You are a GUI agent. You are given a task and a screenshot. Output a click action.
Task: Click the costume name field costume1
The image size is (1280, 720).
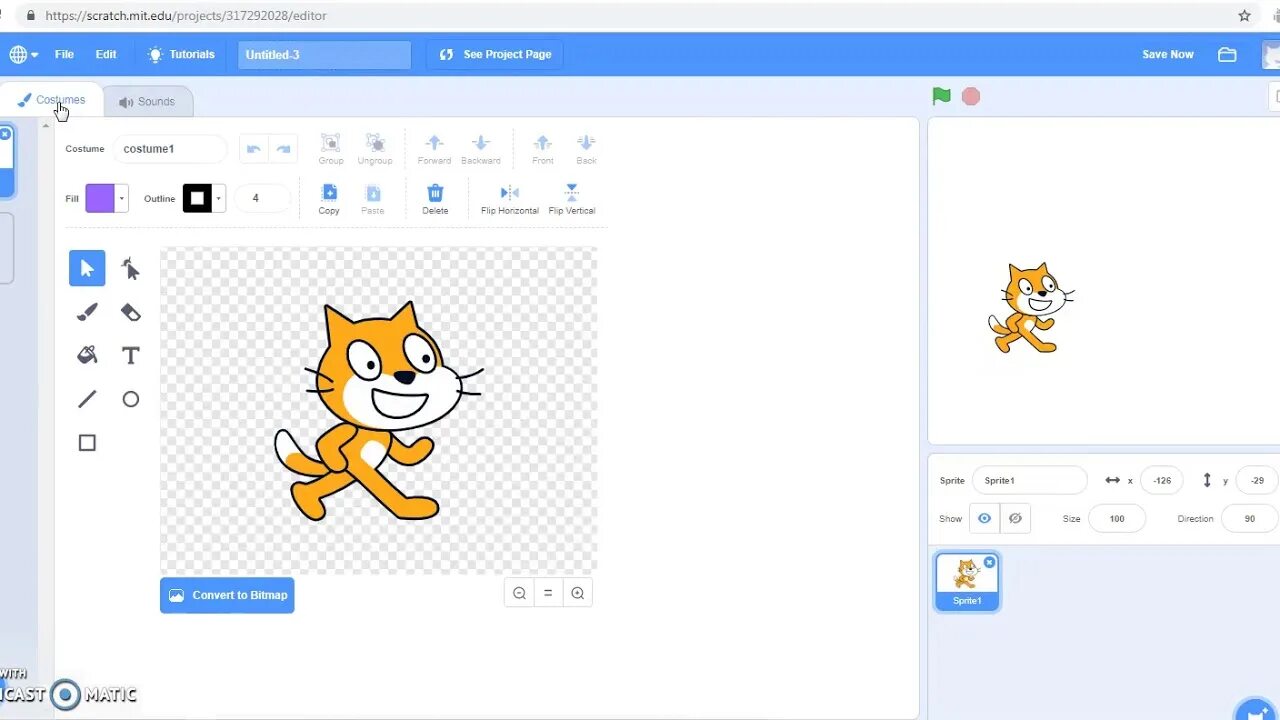point(170,149)
